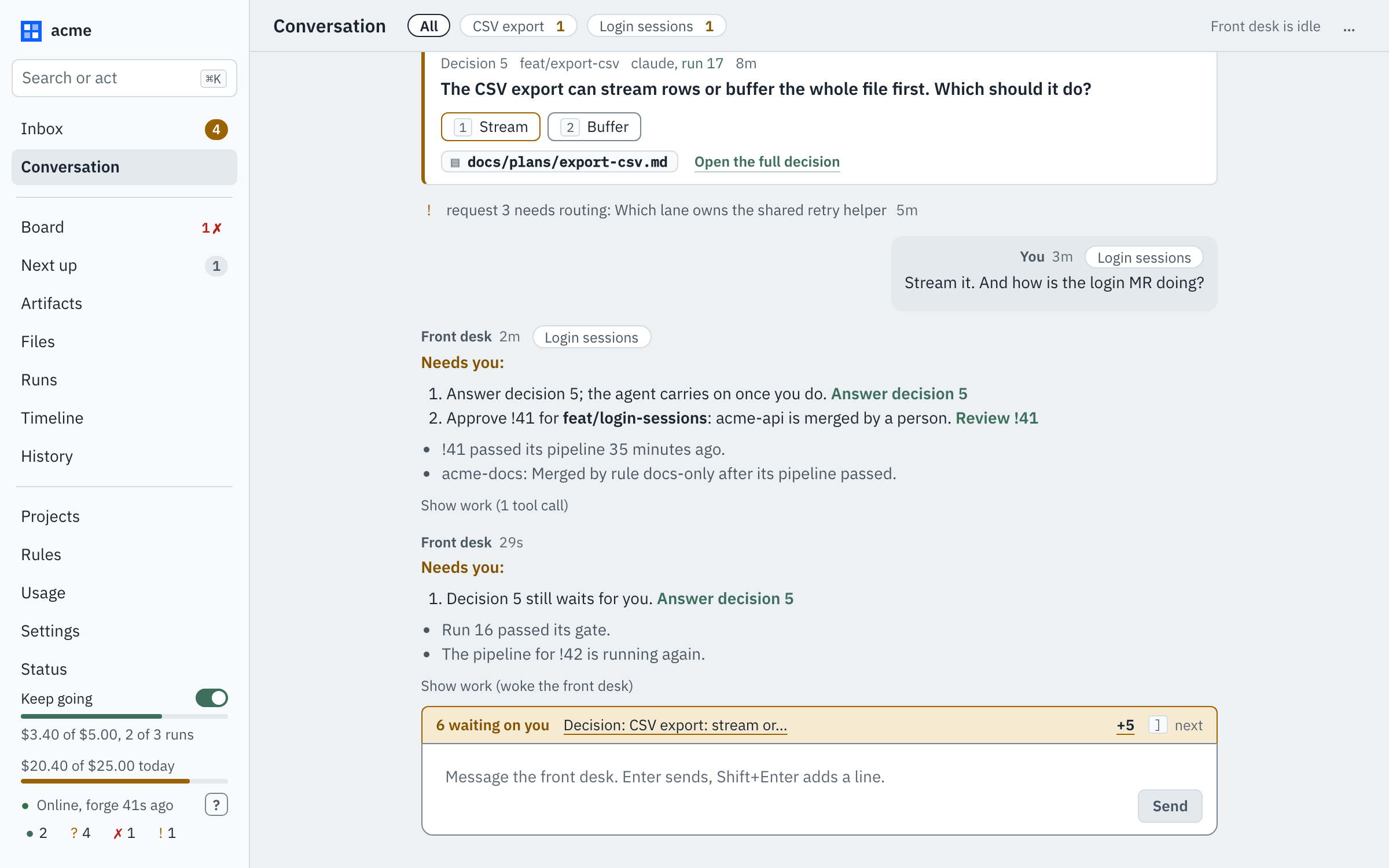1389x868 pixels.
Task: Filter by CSV export tab
Action: tap(518, 26)
